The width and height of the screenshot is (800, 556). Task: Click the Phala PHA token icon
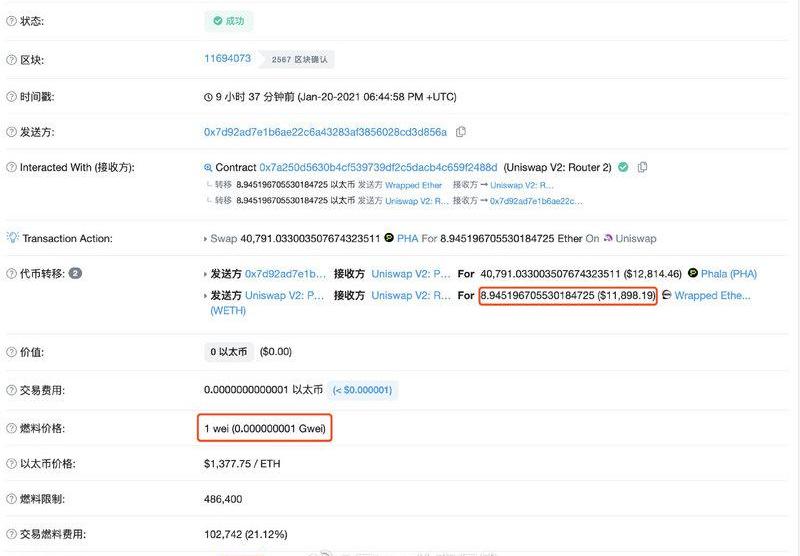693,273
